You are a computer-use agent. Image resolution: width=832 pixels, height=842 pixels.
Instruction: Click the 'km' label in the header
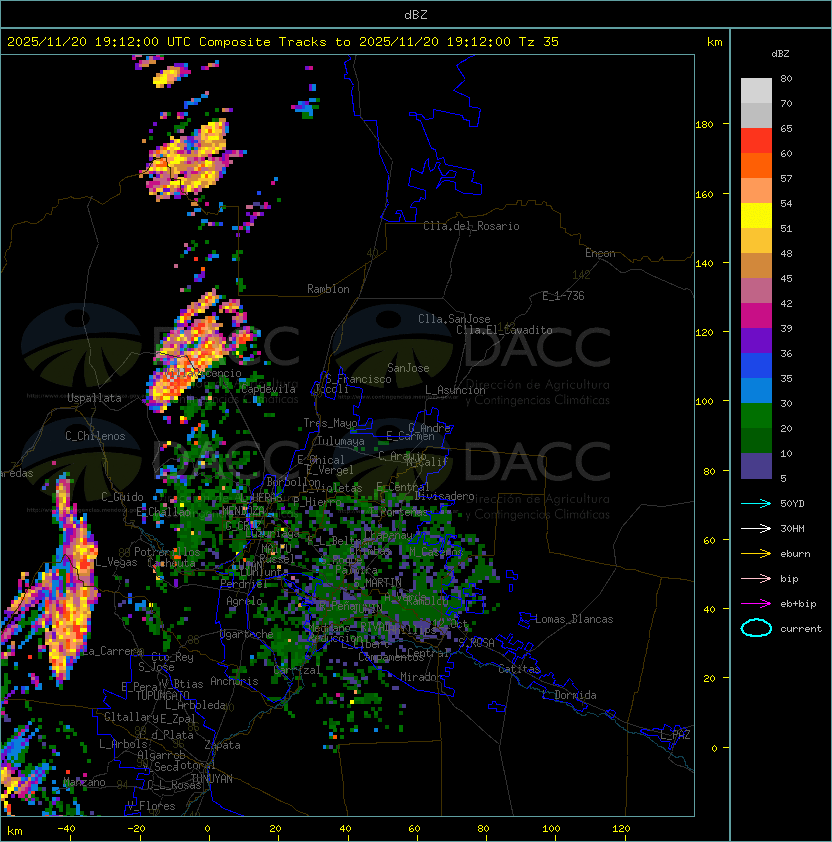click(x=714, y=42)
